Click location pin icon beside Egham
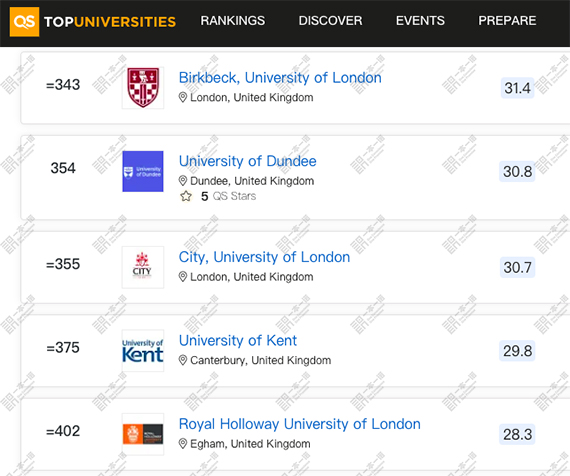 183,444
